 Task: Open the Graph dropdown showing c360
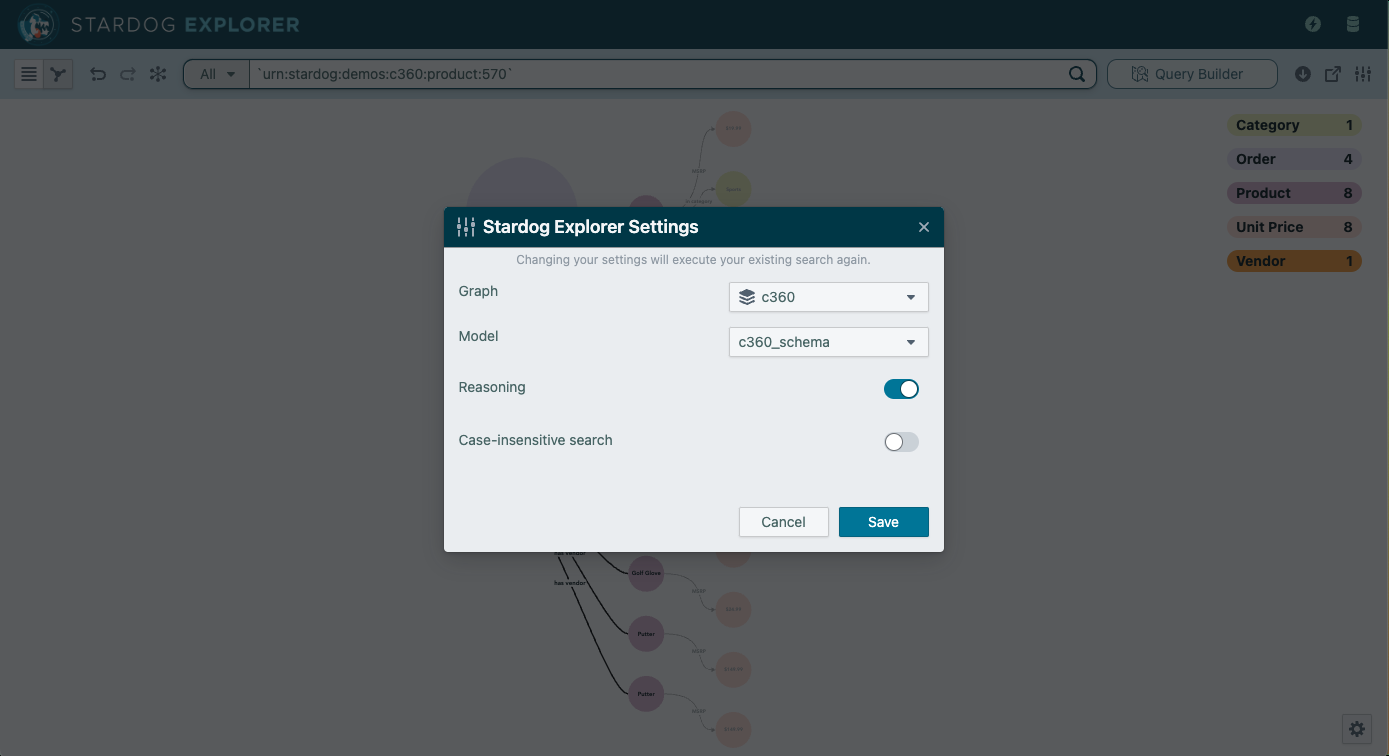(828, 296)
